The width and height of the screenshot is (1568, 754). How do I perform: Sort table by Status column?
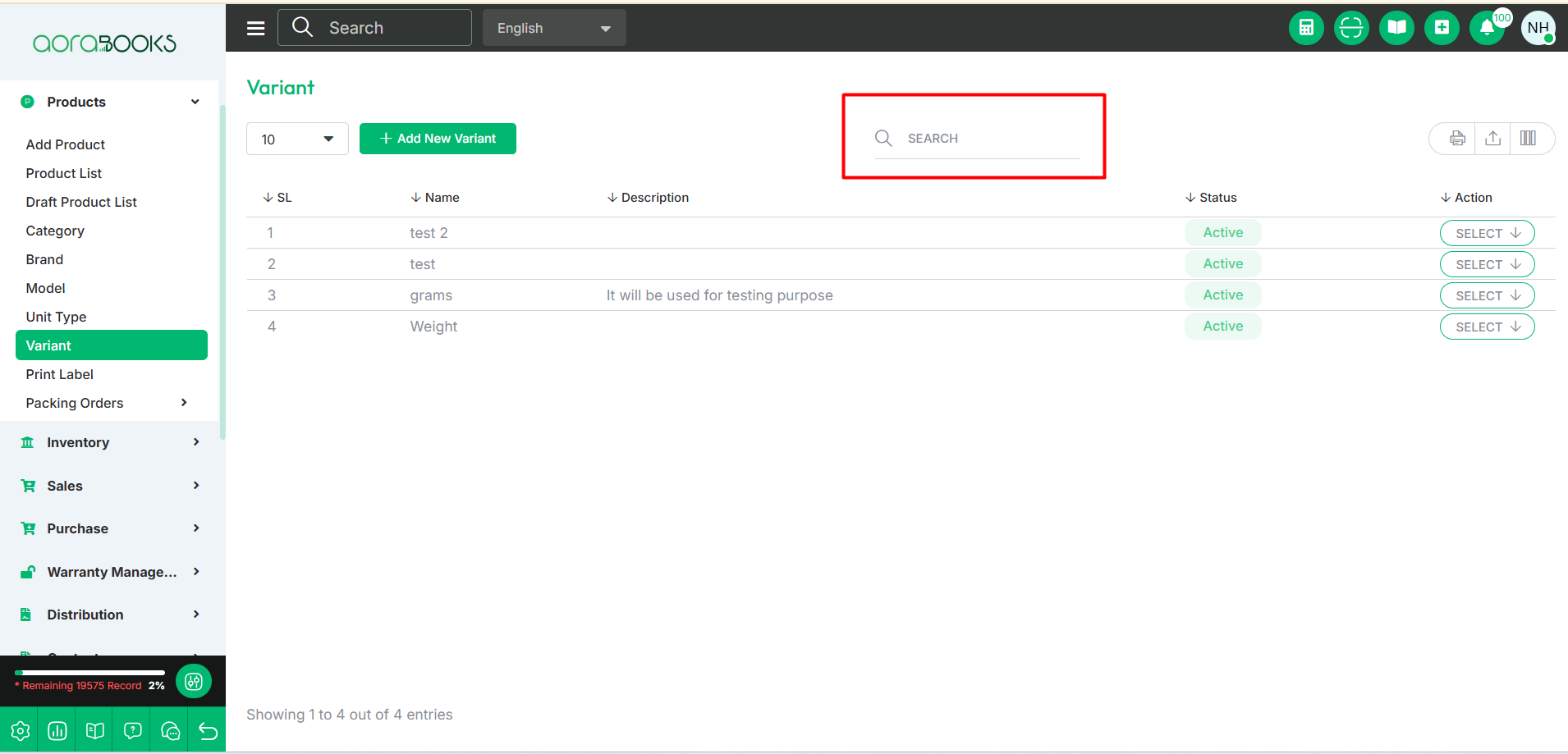click(x=1211, y=198)
